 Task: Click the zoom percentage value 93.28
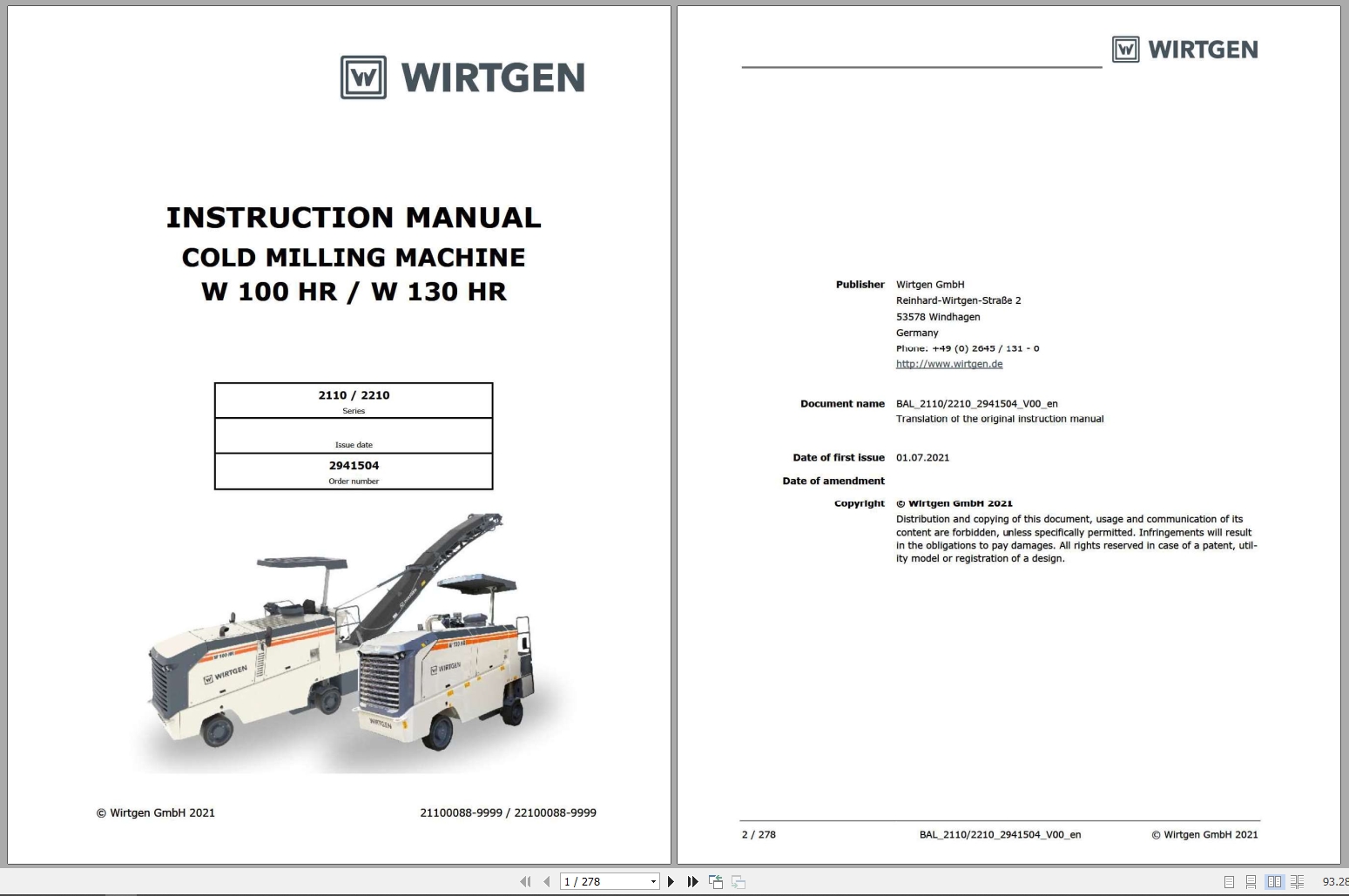coord(1335,882)
